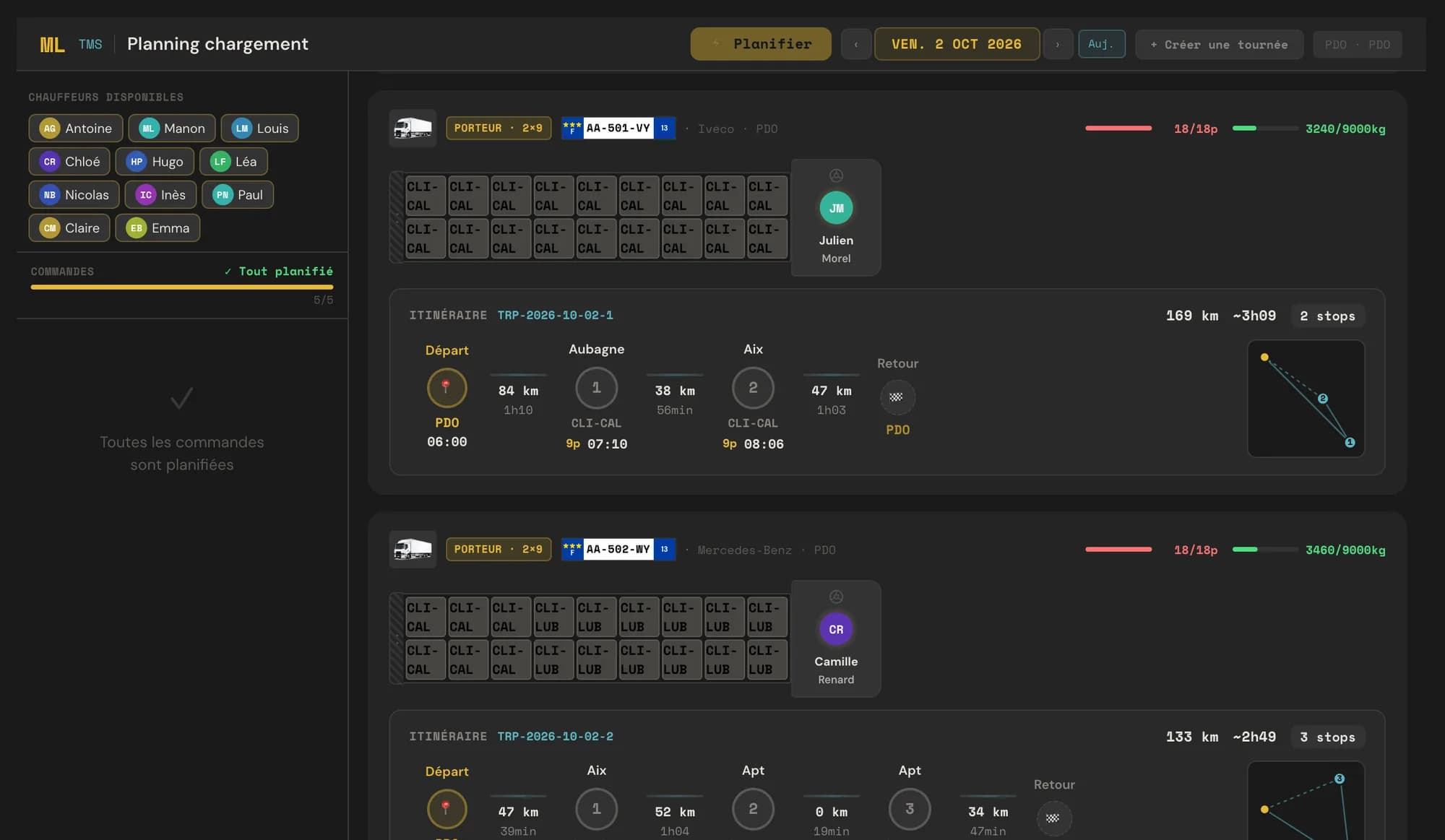Click the PDO departure pin icon

click(447, 388)
